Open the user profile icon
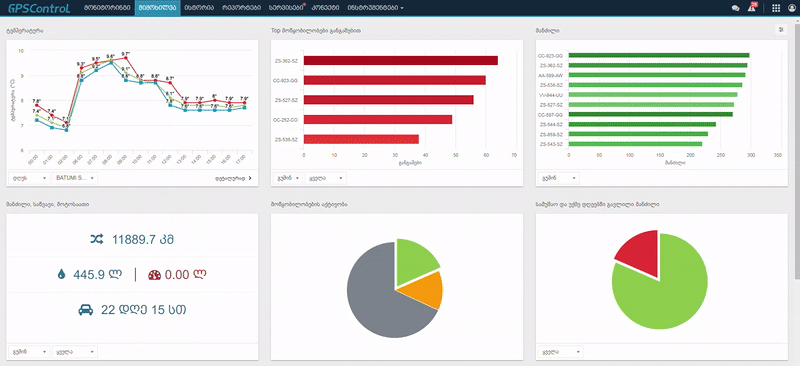 point(791,8)
